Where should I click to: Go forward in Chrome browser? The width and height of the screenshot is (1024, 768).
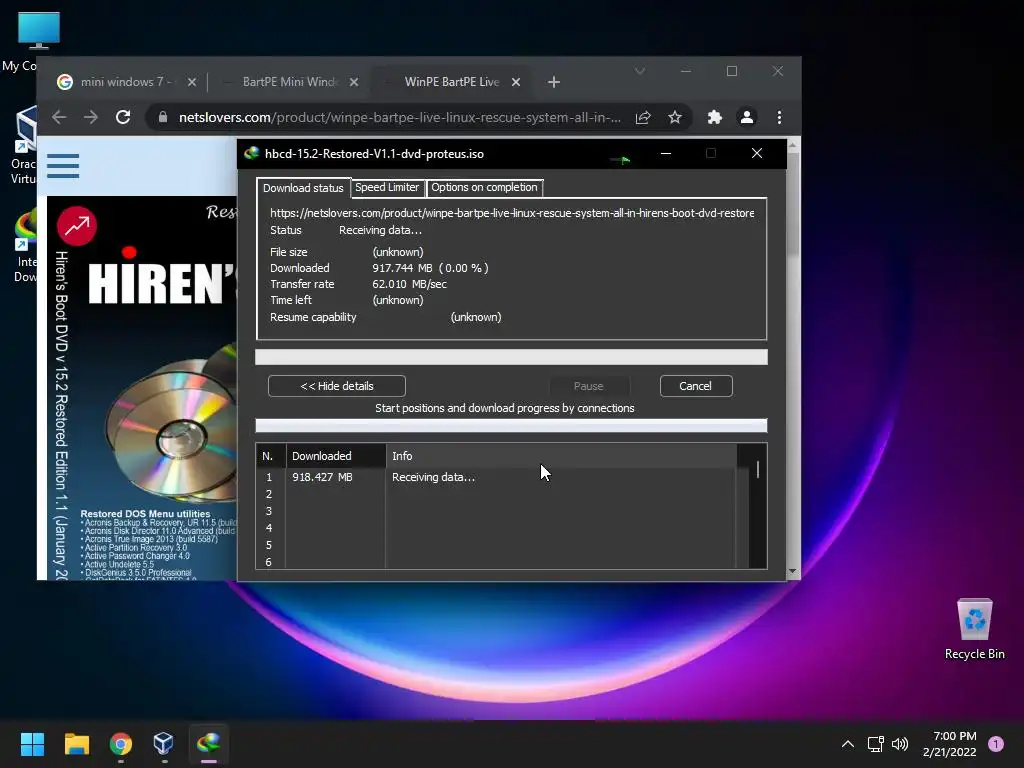pos(91,118)
